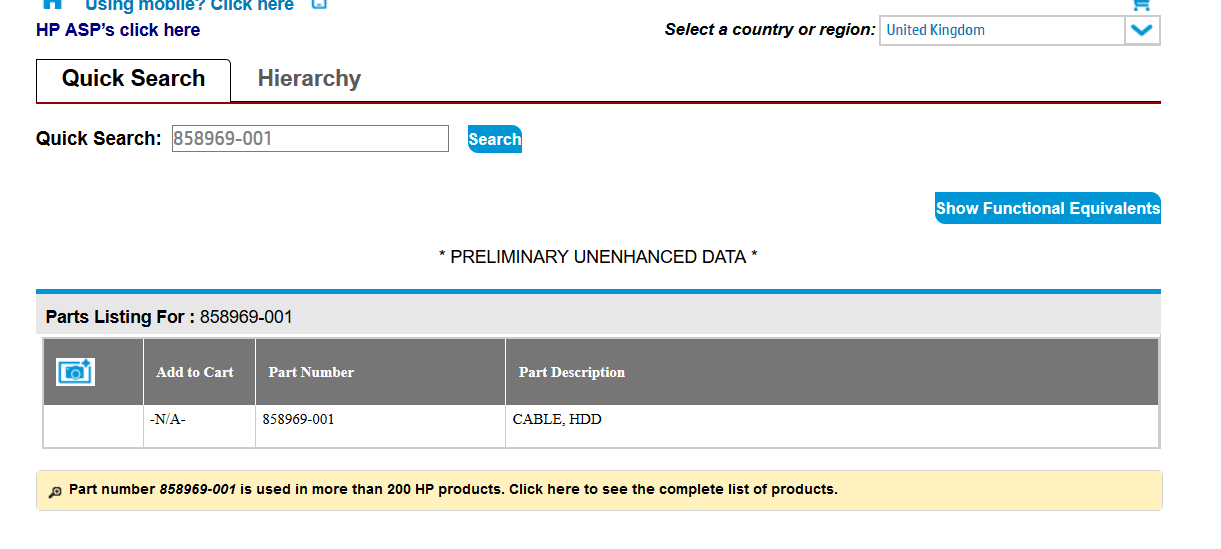Image resolution: width=1221 pixels, height=549 pixels.
Task: Click the Part Number column header
Action: click(x=311, y=372)
